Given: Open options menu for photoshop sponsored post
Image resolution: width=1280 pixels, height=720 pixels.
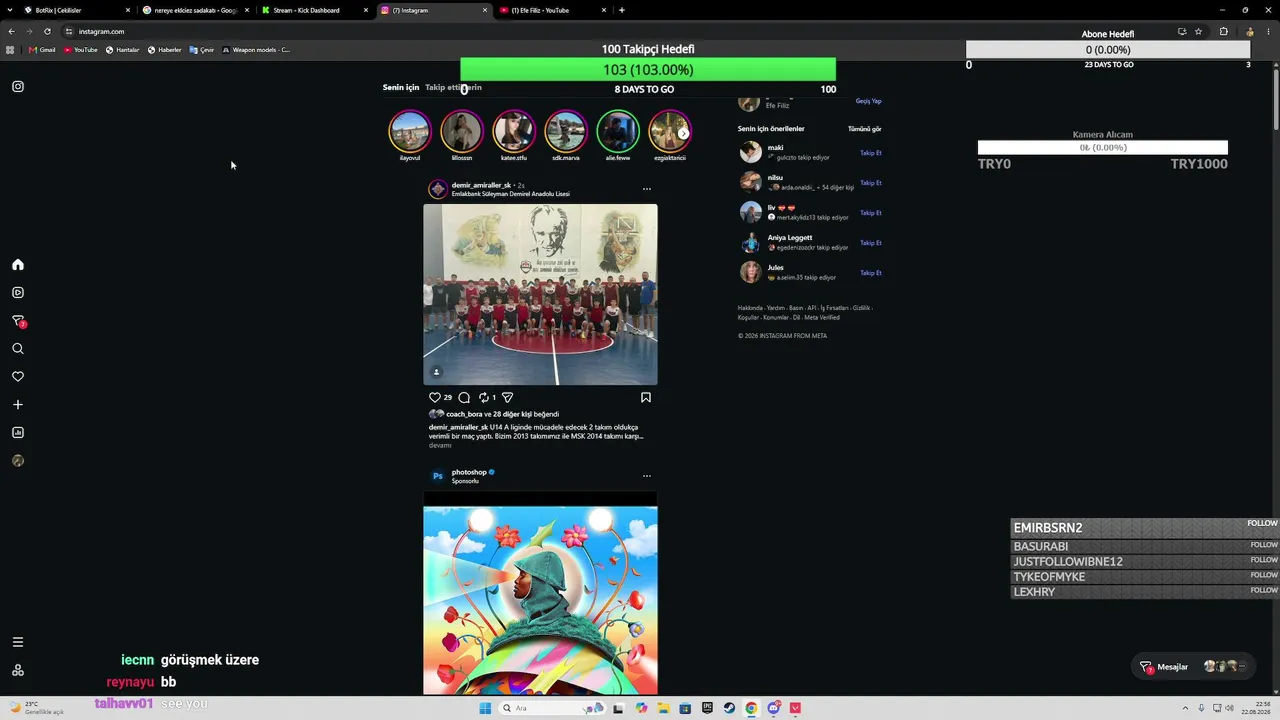Looking at the screenshot, I should tap(647, 476).
